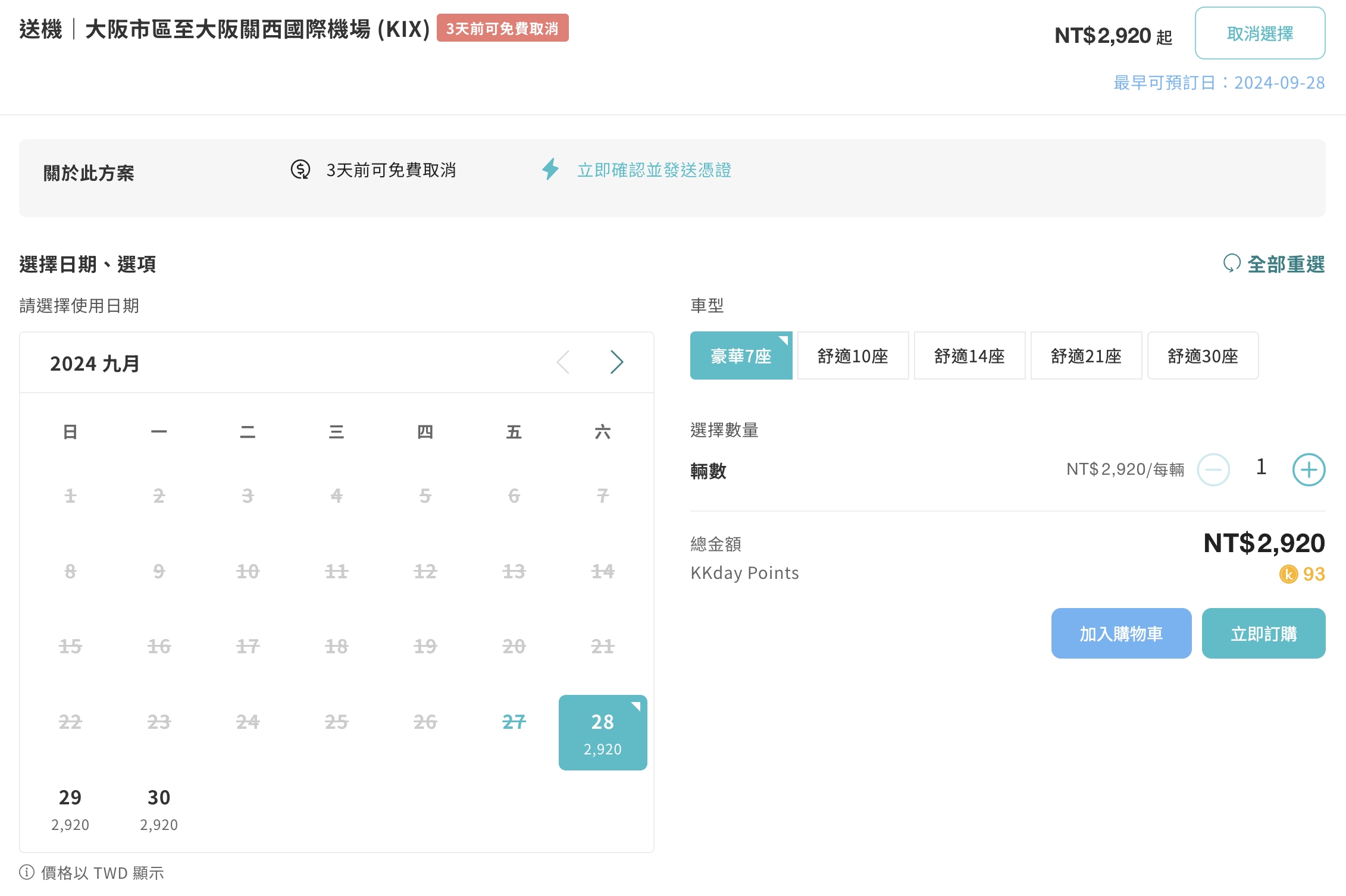Click the free cancellation refund icon
Image resolution: width=1346 pixels, height=896 pixels.
tap(300, 170)
